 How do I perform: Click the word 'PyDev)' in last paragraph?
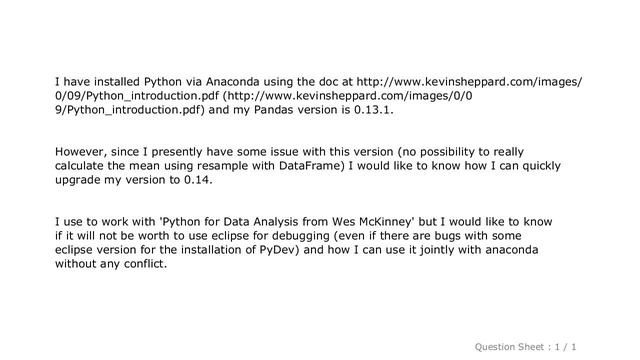pyautogui.click(x=280, y=250)
